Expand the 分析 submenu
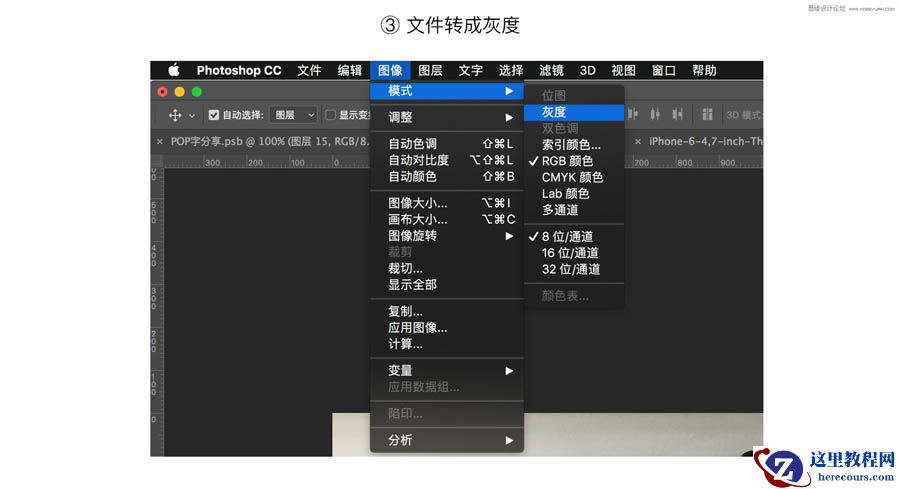 click(x=447, y=440)
